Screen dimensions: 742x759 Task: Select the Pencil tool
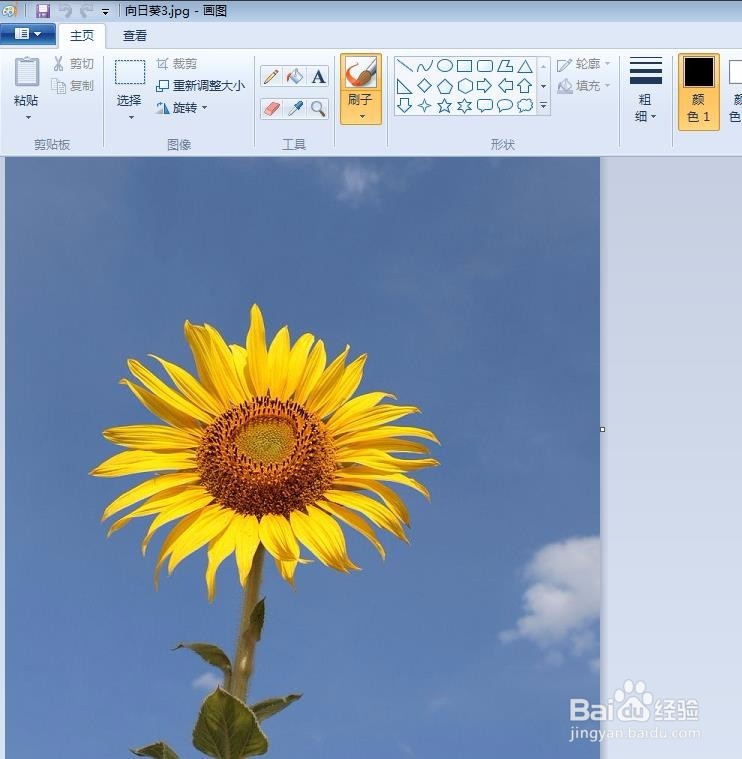click(272, 76)
